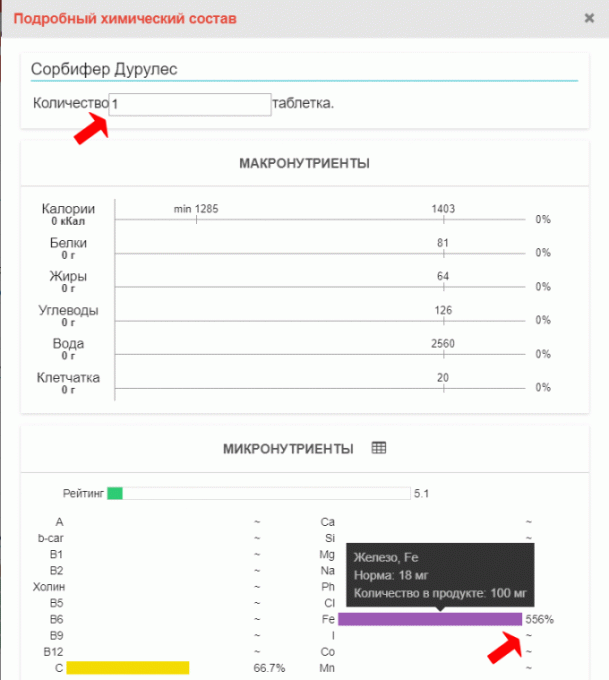
Task: Click the green rating bar
Action: coord(115,493)
